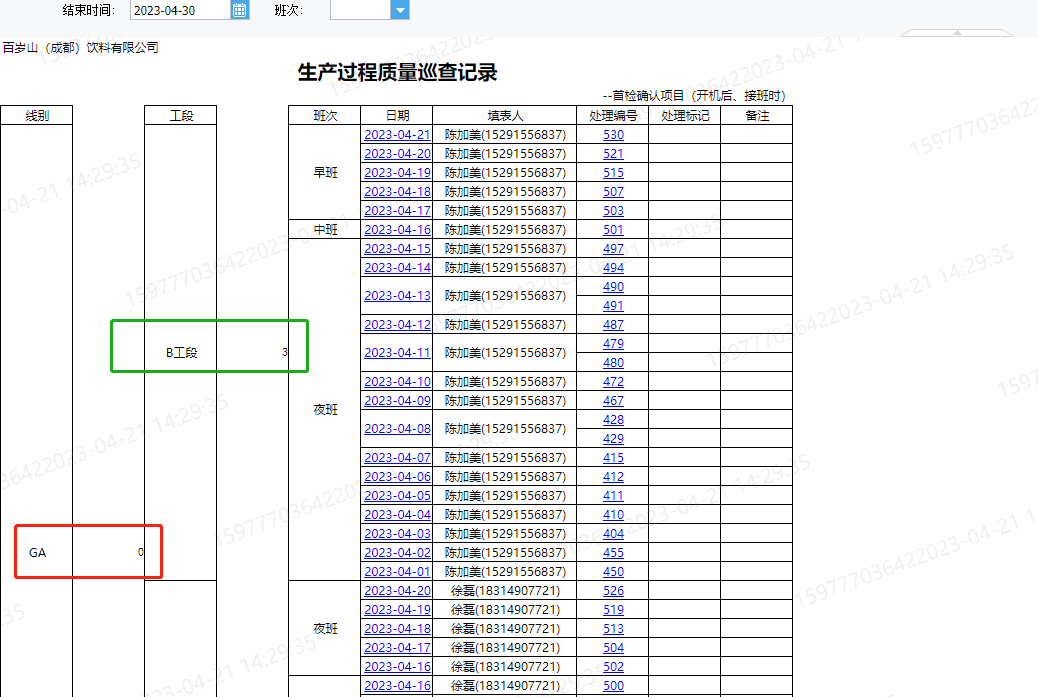Image resolution: width=1038 pixels, height=697 pixels.
Task: Open the 2023-04-03 date link
Action: pyautogui.click(x=397, y=534)
